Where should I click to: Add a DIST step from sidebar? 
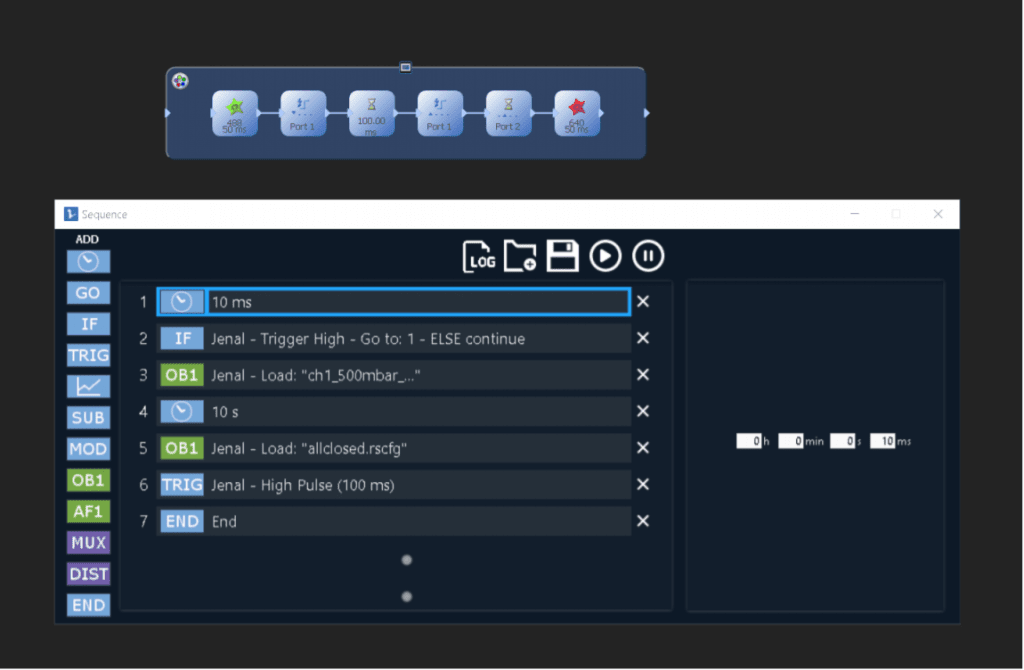[x=88, y=574]
